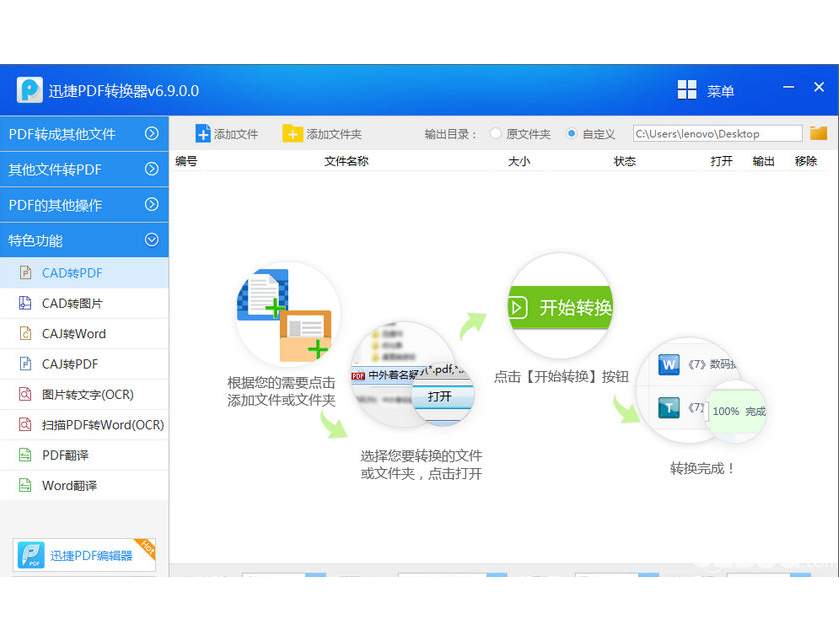Viewport: 840px width, 643px height.
Task: Select the 自定义 radio button
Action: coord(572,133)
